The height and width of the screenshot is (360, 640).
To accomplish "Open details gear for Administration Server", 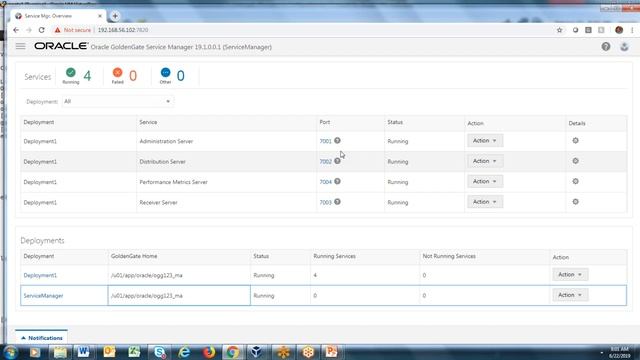I will coord(576,140).
